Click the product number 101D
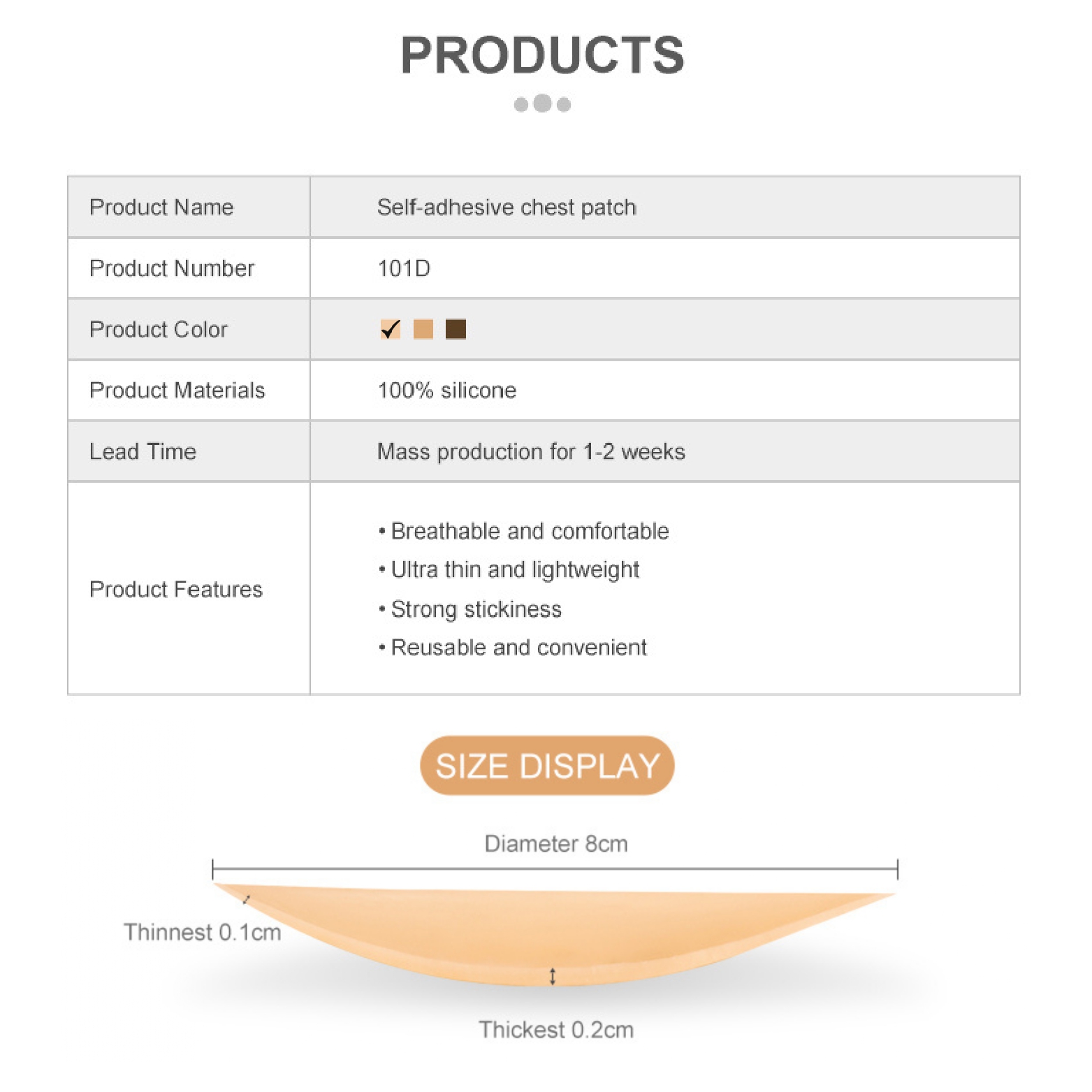Viewport: 1092px width, 1092px height. point(404,268)
